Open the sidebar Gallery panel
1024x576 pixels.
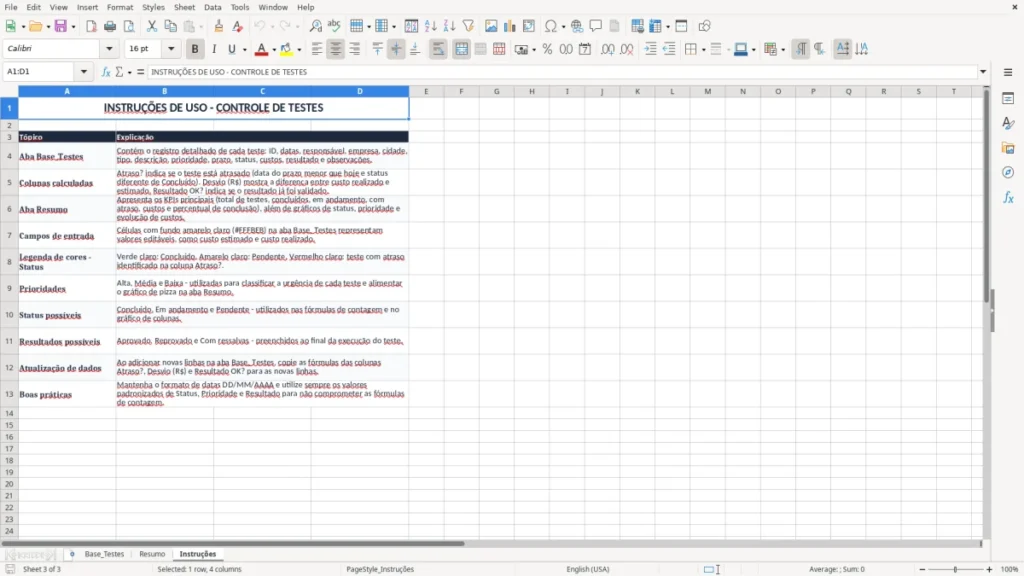pyautogui.click(x=1008, y=148)
